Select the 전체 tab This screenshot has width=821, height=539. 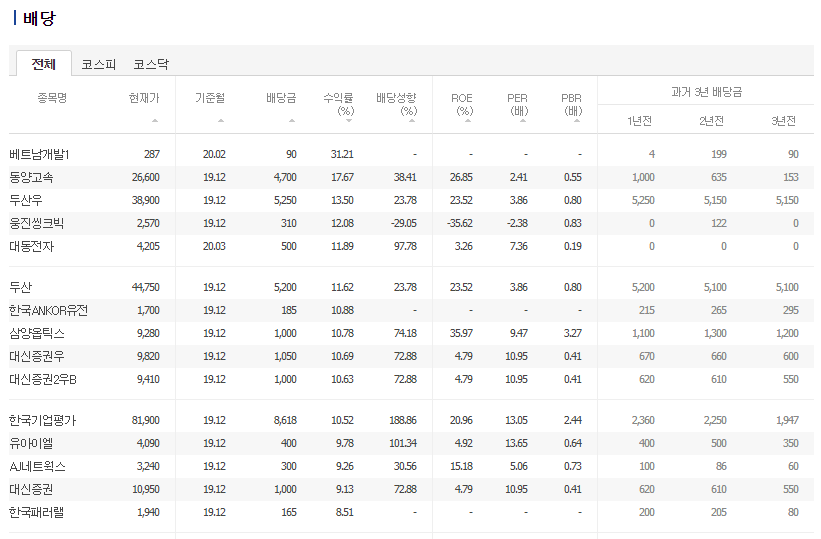click(x=43, y=64)
